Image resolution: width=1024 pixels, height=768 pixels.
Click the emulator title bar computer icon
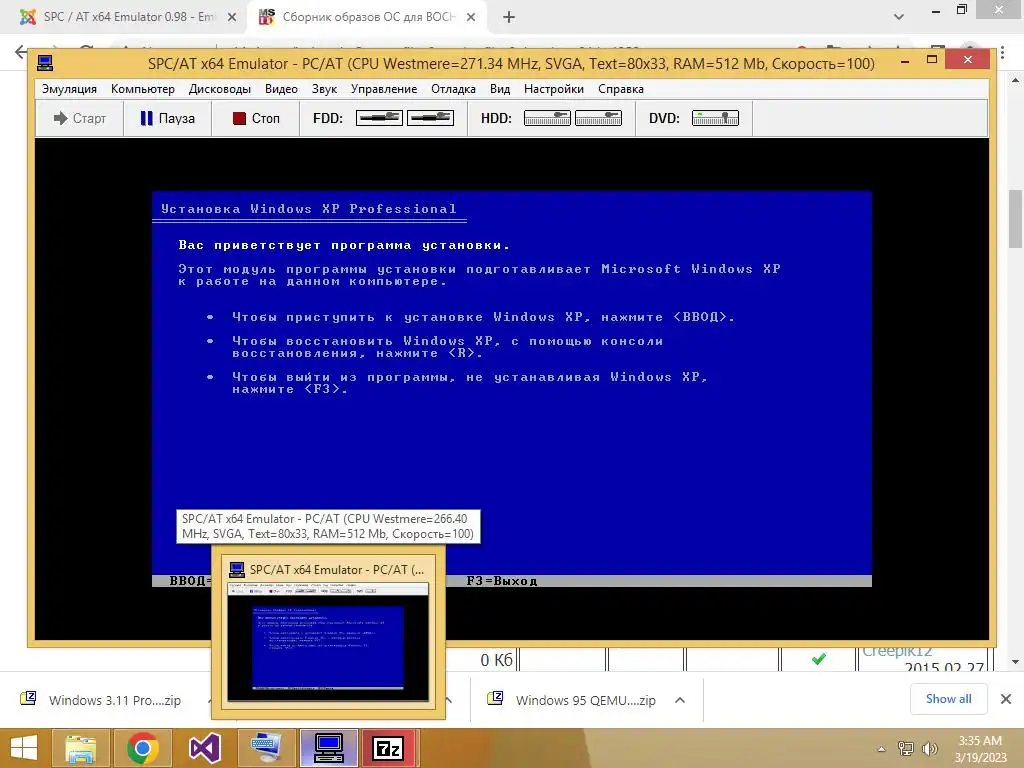(45, 63)
